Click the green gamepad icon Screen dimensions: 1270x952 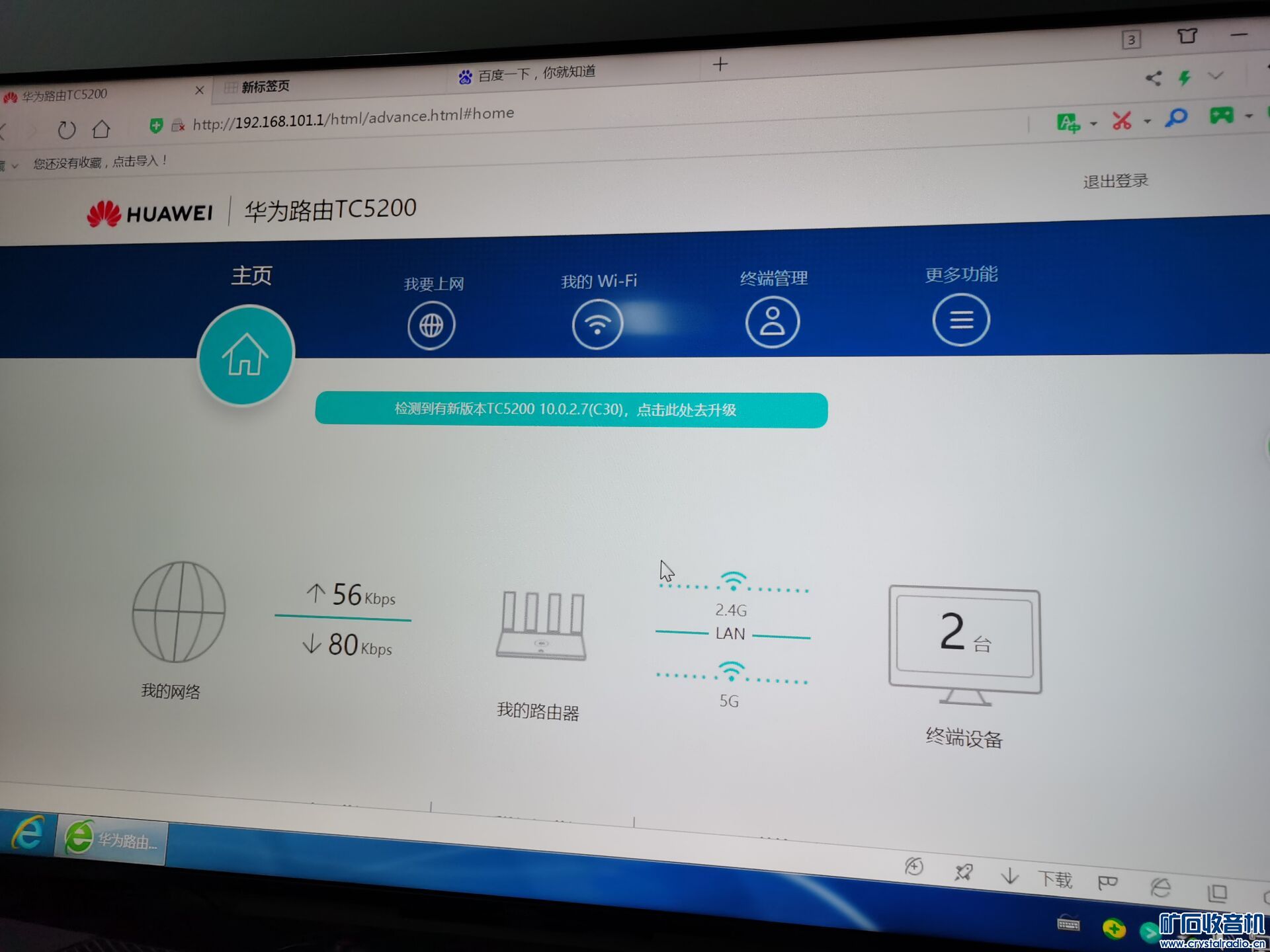(1221, 116)
